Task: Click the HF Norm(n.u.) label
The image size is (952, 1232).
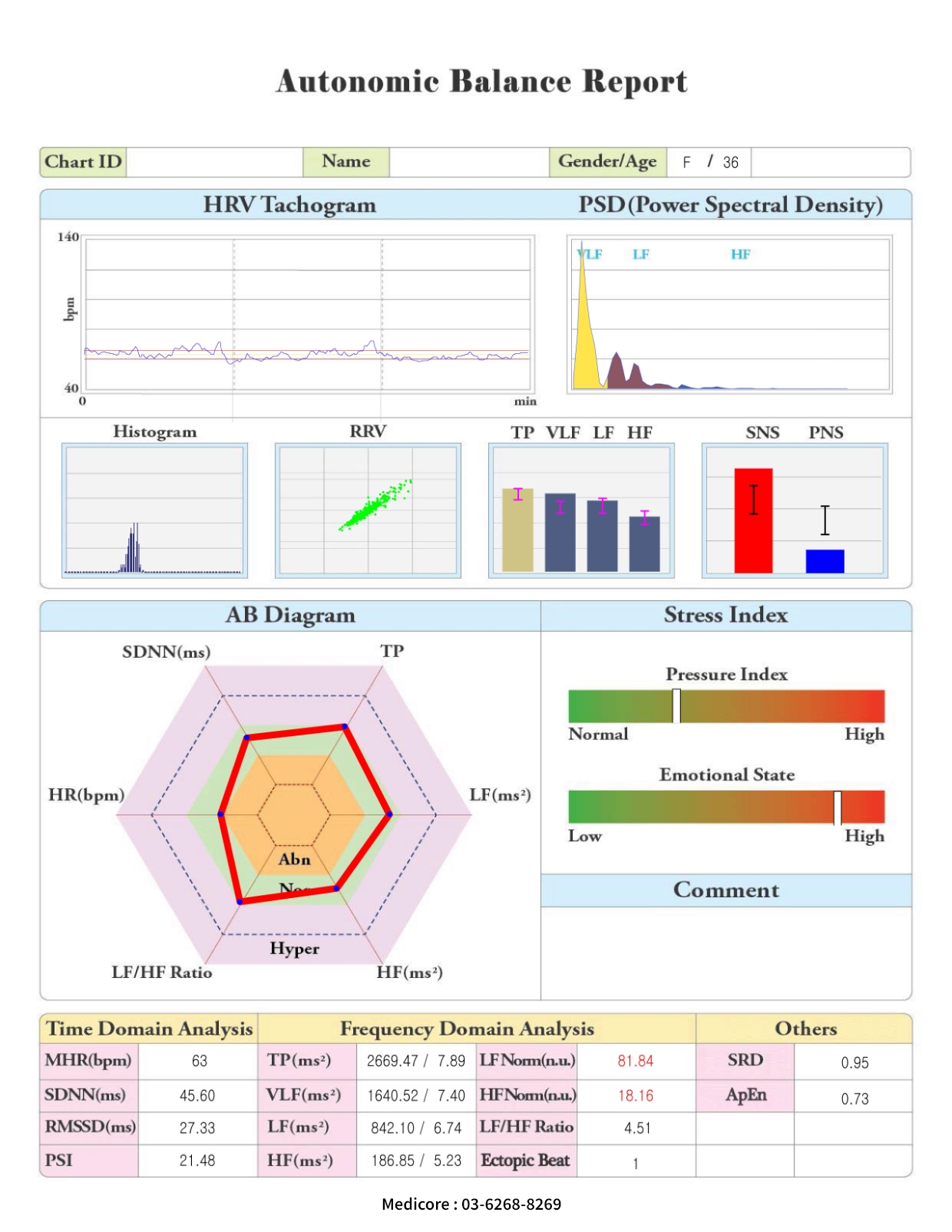Action: 527,1095
